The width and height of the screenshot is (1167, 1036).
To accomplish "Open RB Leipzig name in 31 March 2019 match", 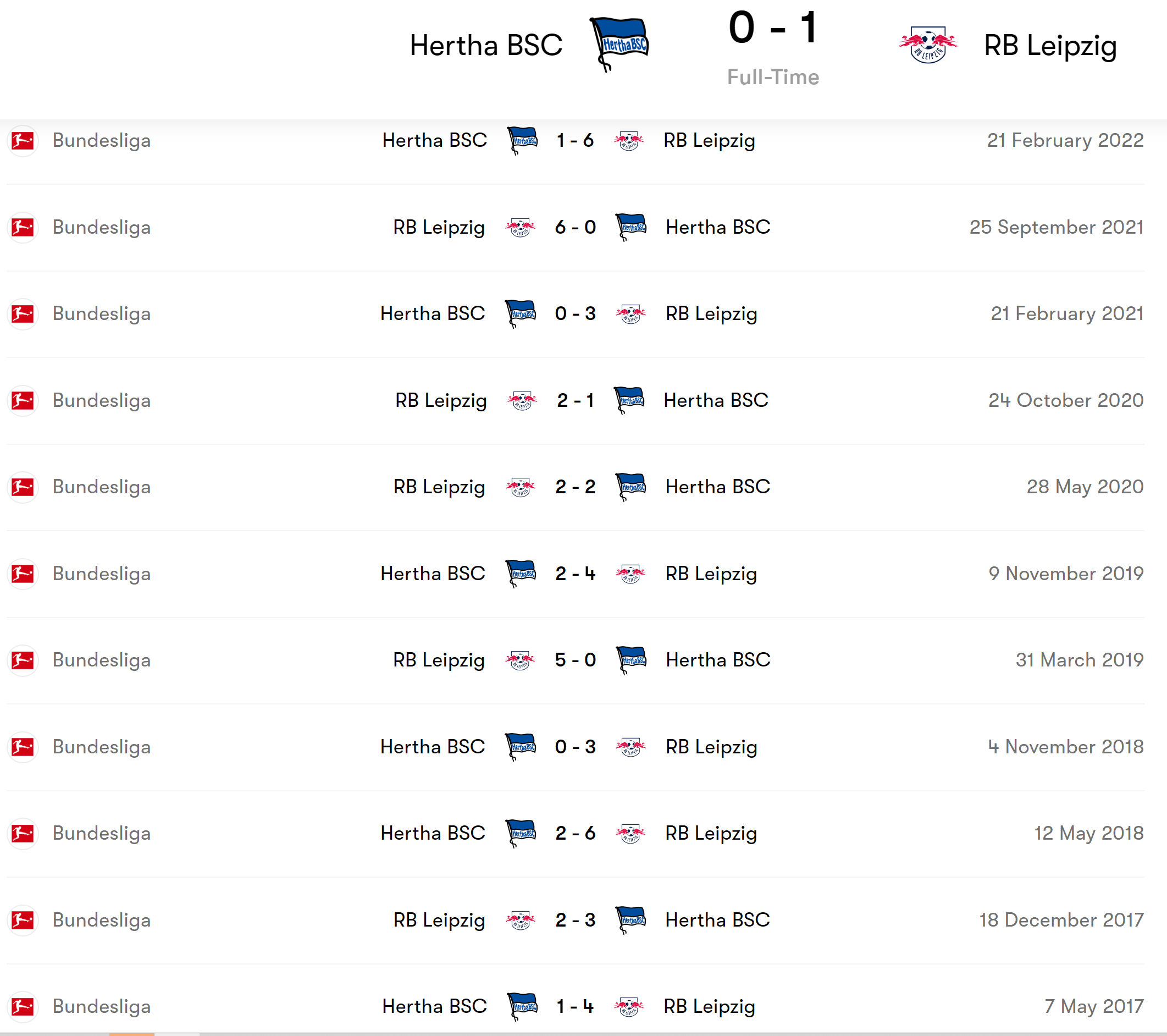I will [439, 660].
